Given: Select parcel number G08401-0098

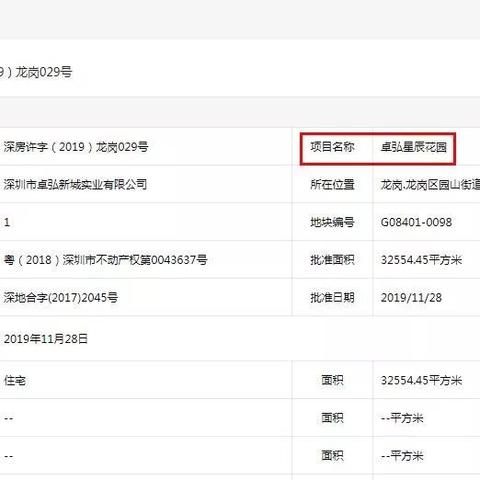Looking at the screenshot, I should click(416, 222).
